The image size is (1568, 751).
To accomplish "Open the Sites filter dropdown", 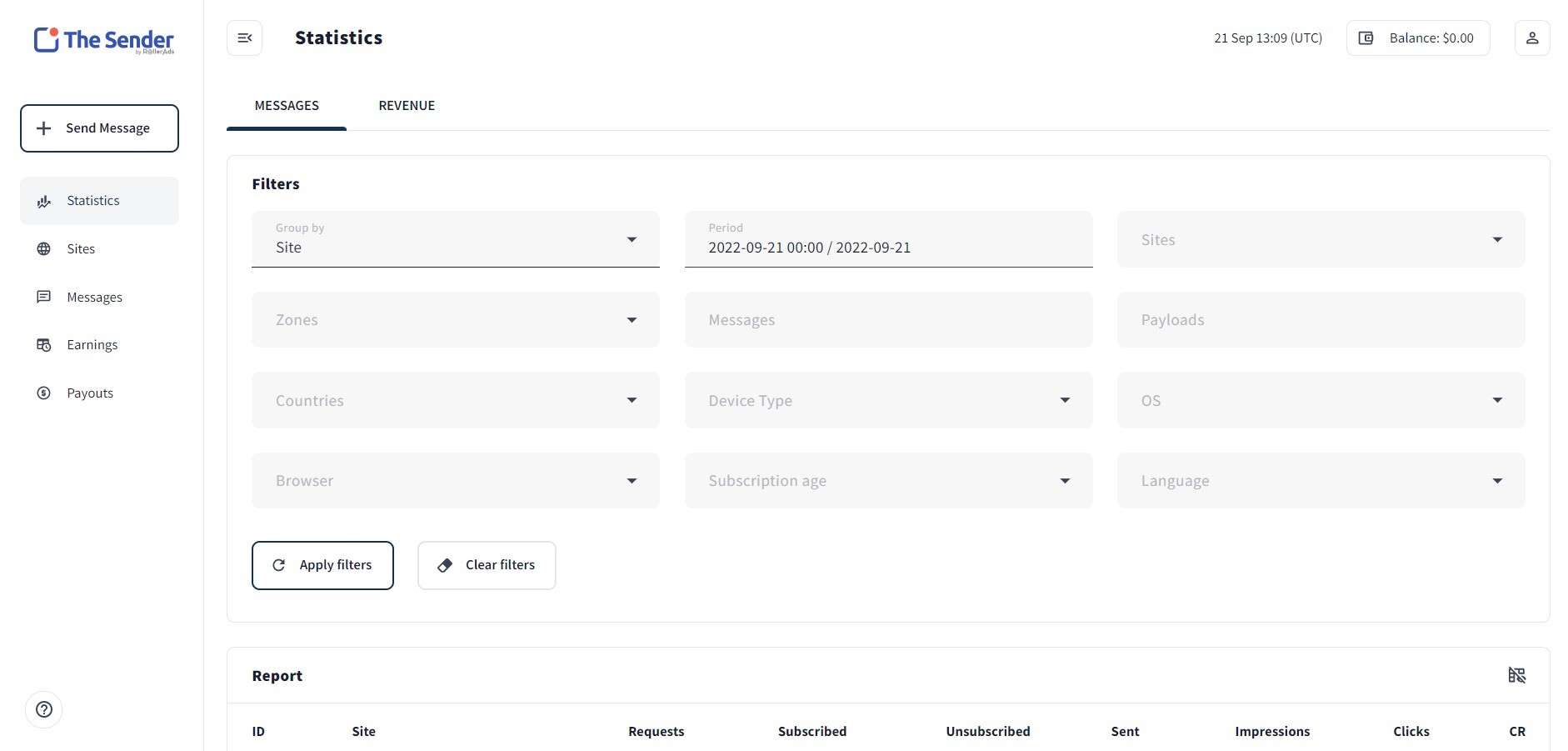I will [x=1321, y=239].
